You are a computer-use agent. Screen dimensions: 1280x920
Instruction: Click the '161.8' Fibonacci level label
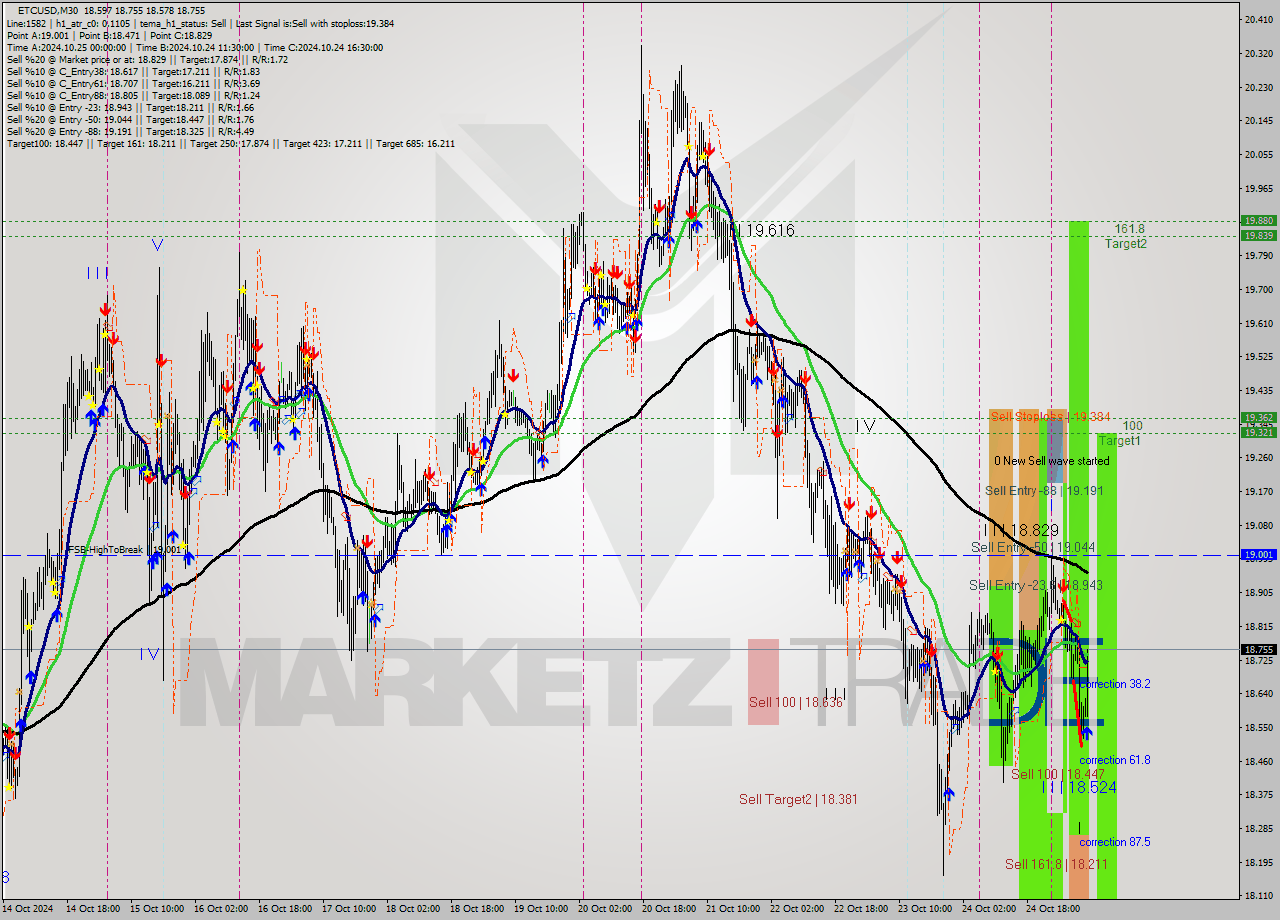[1130, 229]
